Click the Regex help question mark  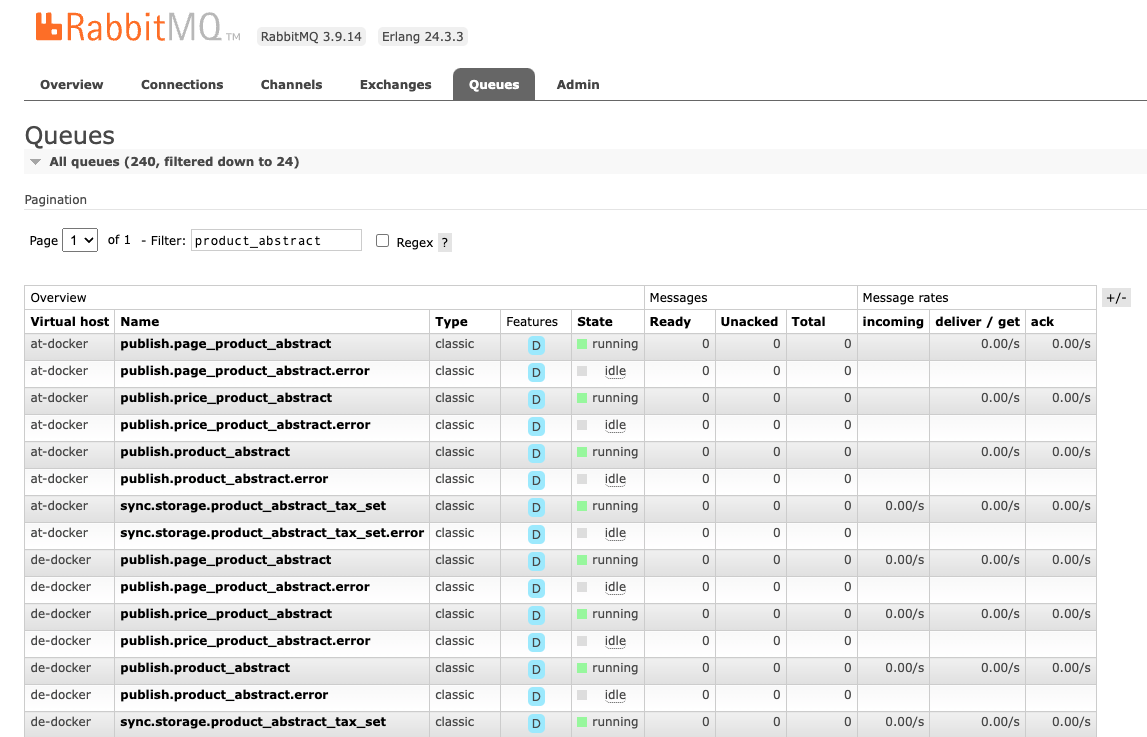pos(445,242)
